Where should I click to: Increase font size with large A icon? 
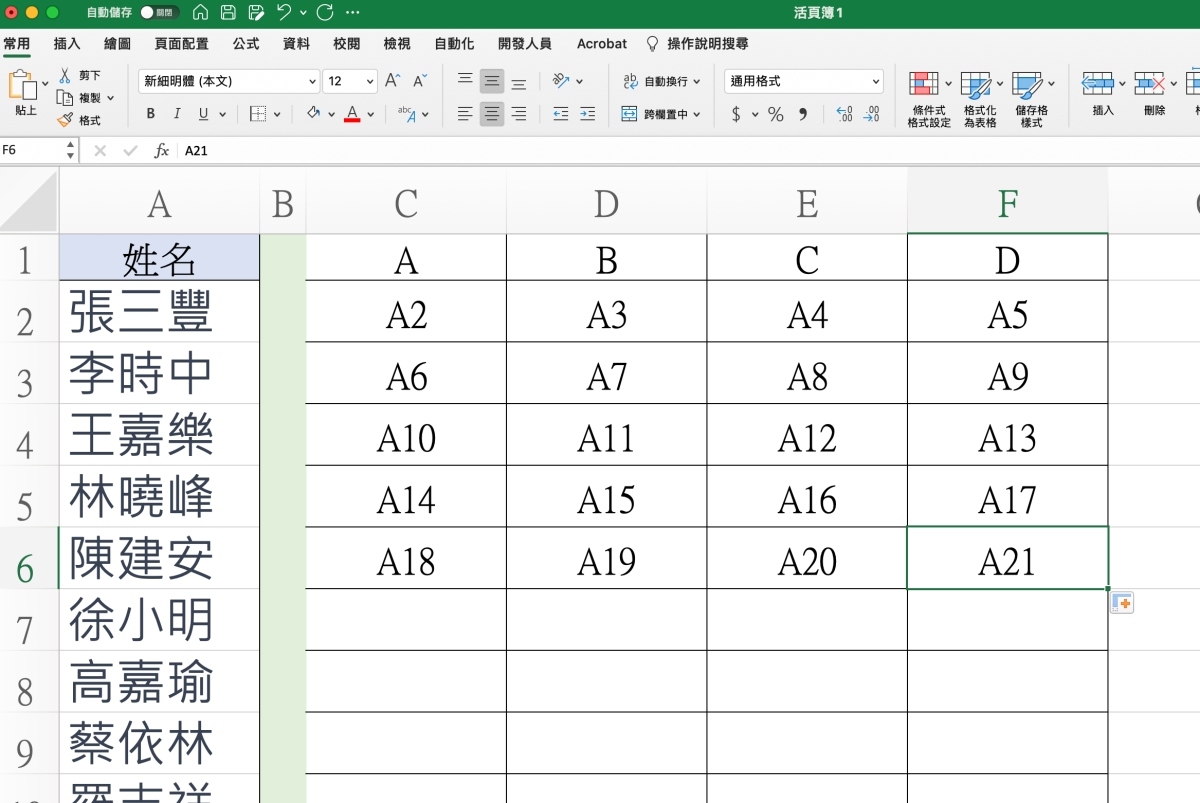pyautogui.click(x=392, y=81)
